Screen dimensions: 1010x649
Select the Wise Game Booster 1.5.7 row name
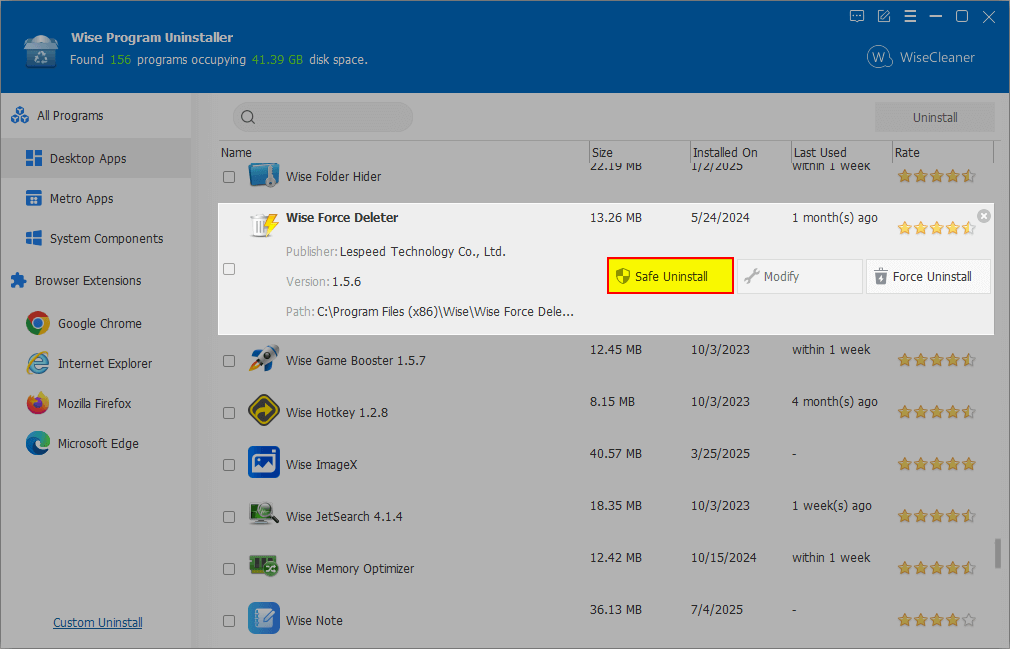(x=356, y=361)
